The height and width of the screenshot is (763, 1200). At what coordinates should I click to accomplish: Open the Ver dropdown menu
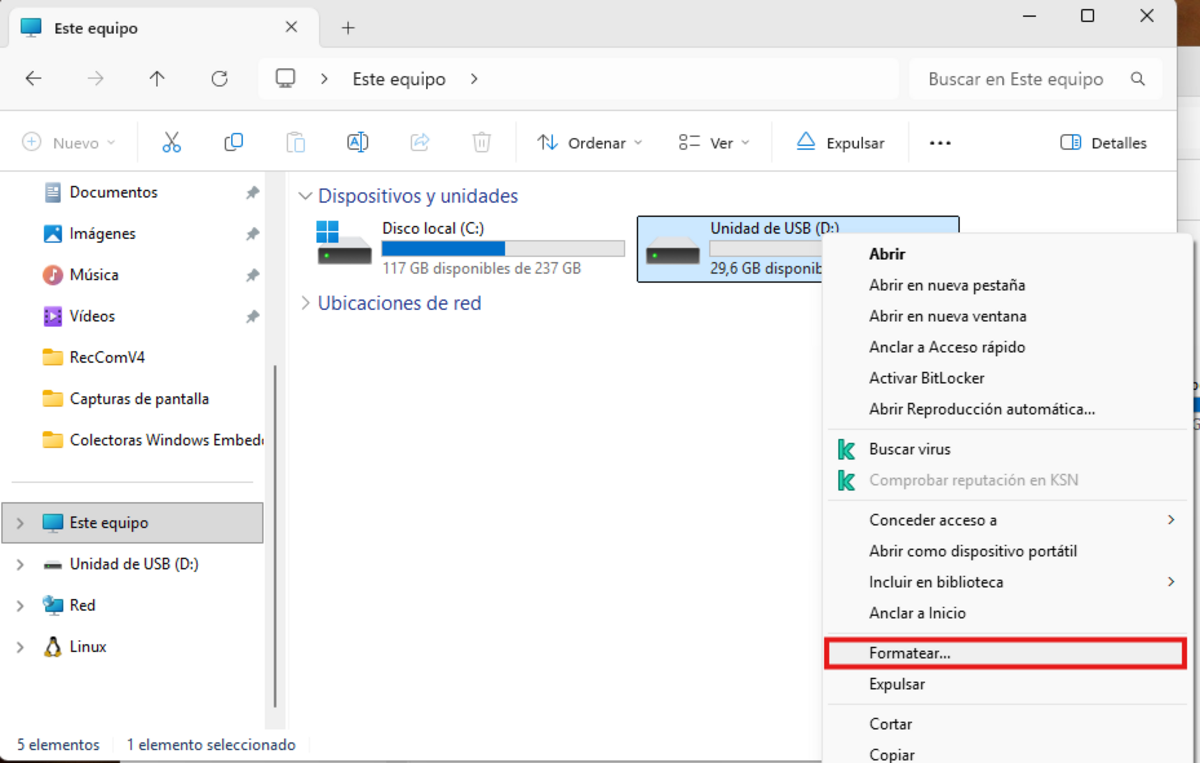(x=714, y=143)
